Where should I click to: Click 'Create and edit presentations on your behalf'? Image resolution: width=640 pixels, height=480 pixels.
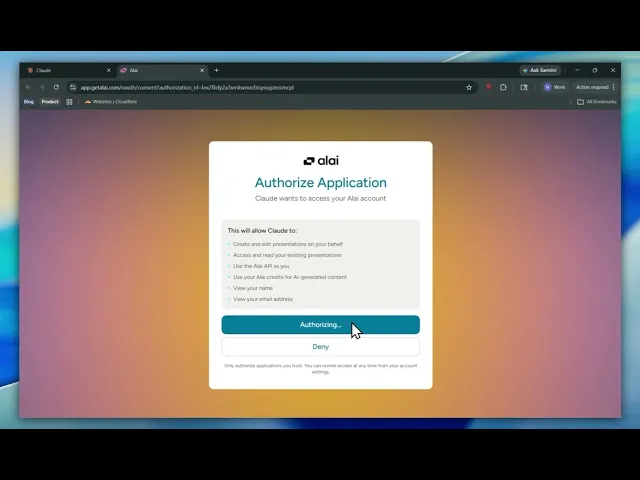coord(288,244)
